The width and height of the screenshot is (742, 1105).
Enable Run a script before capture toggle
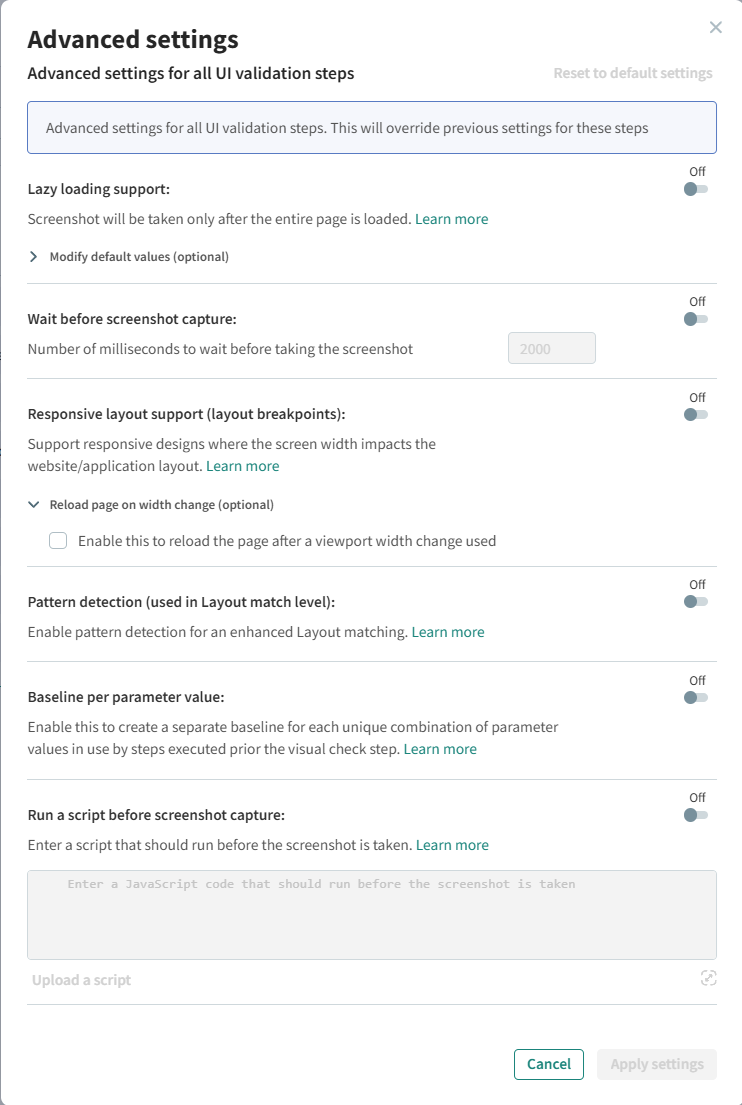coord(696,815)
